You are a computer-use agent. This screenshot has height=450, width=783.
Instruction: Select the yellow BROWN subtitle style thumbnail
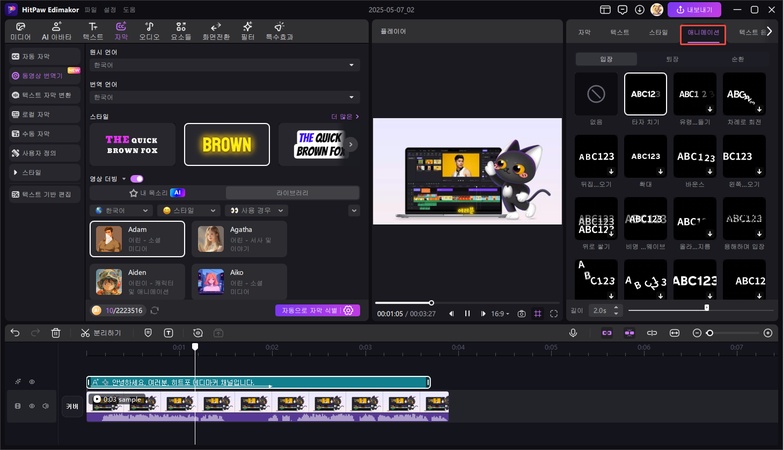pyautogui.click(x=227, y=144)
